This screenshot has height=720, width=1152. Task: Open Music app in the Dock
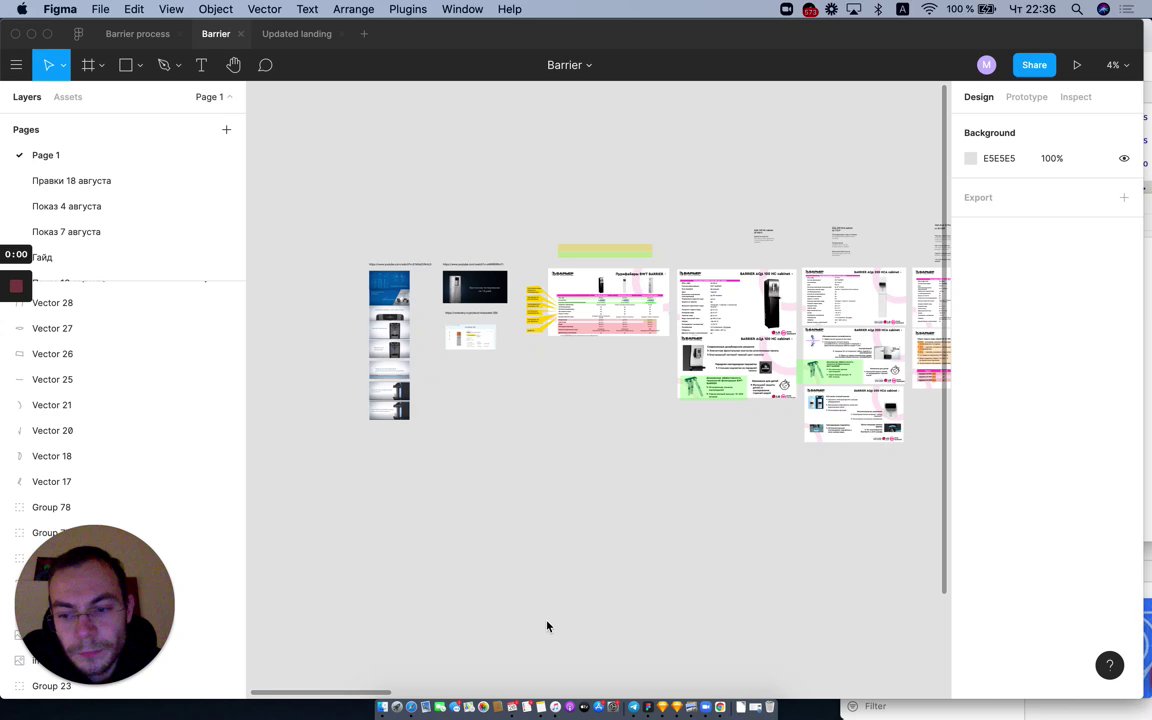point(555,707)
